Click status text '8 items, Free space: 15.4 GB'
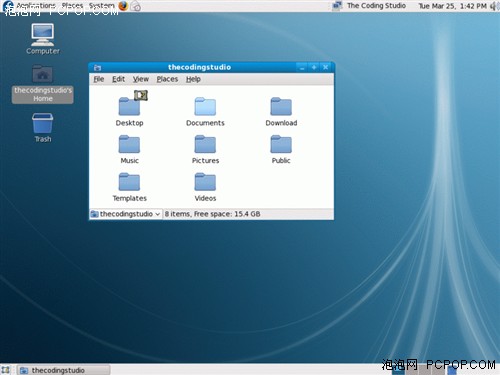 pos(212,214)
